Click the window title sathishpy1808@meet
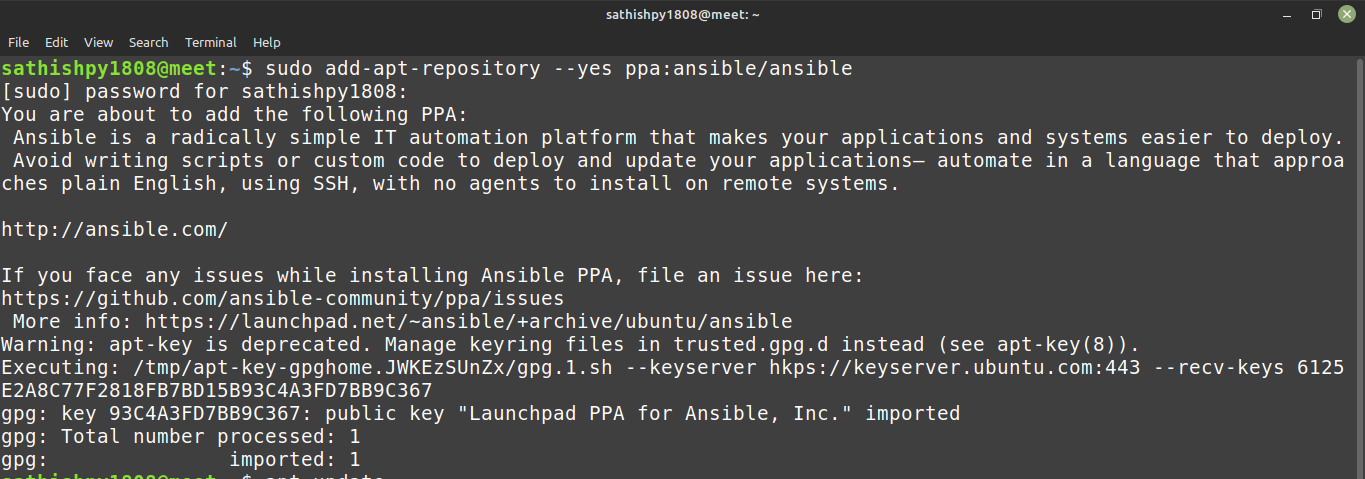 (682, 14)
